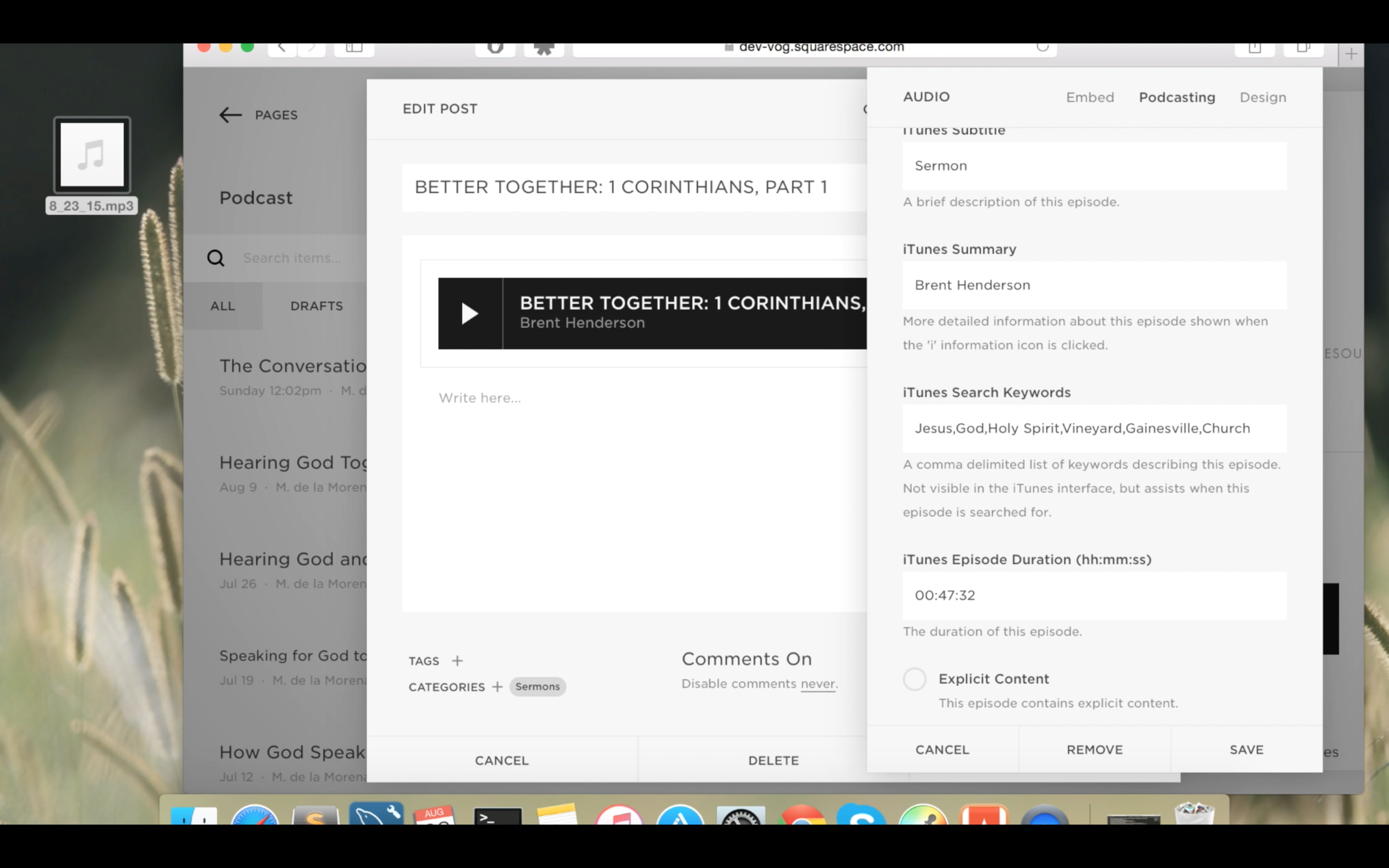This screenshot has width=1389, height=868.
Task: Click the post title field Better Together
Action: coord(634,188)
